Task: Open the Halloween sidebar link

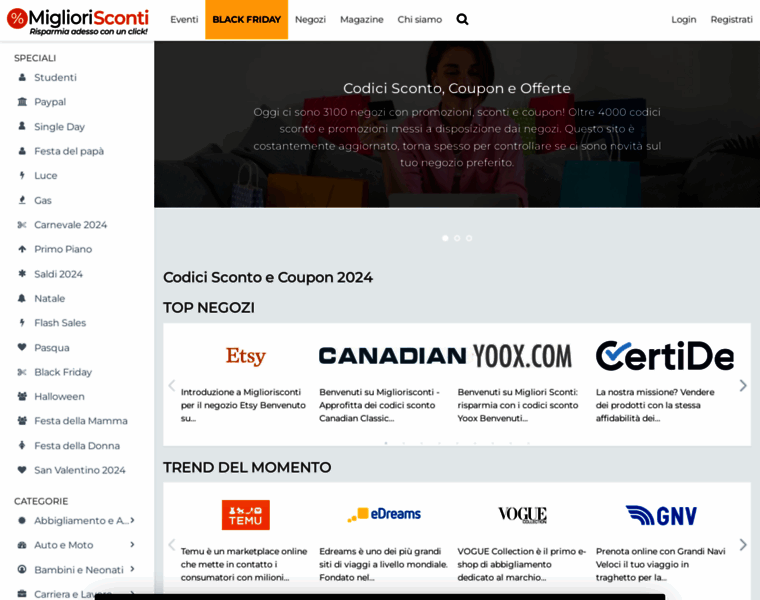Action: click(59, 396)
